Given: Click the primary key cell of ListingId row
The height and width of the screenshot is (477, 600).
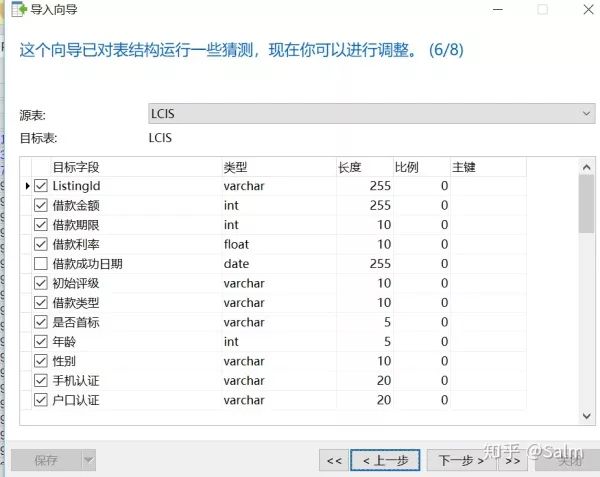Looking at the screenshot, I should [488, 186].
